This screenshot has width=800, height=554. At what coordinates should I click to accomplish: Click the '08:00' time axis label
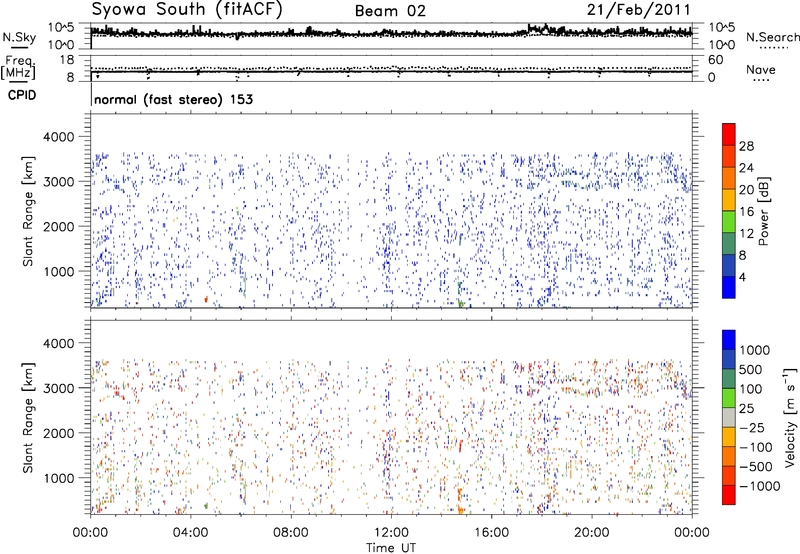point(291,533)
